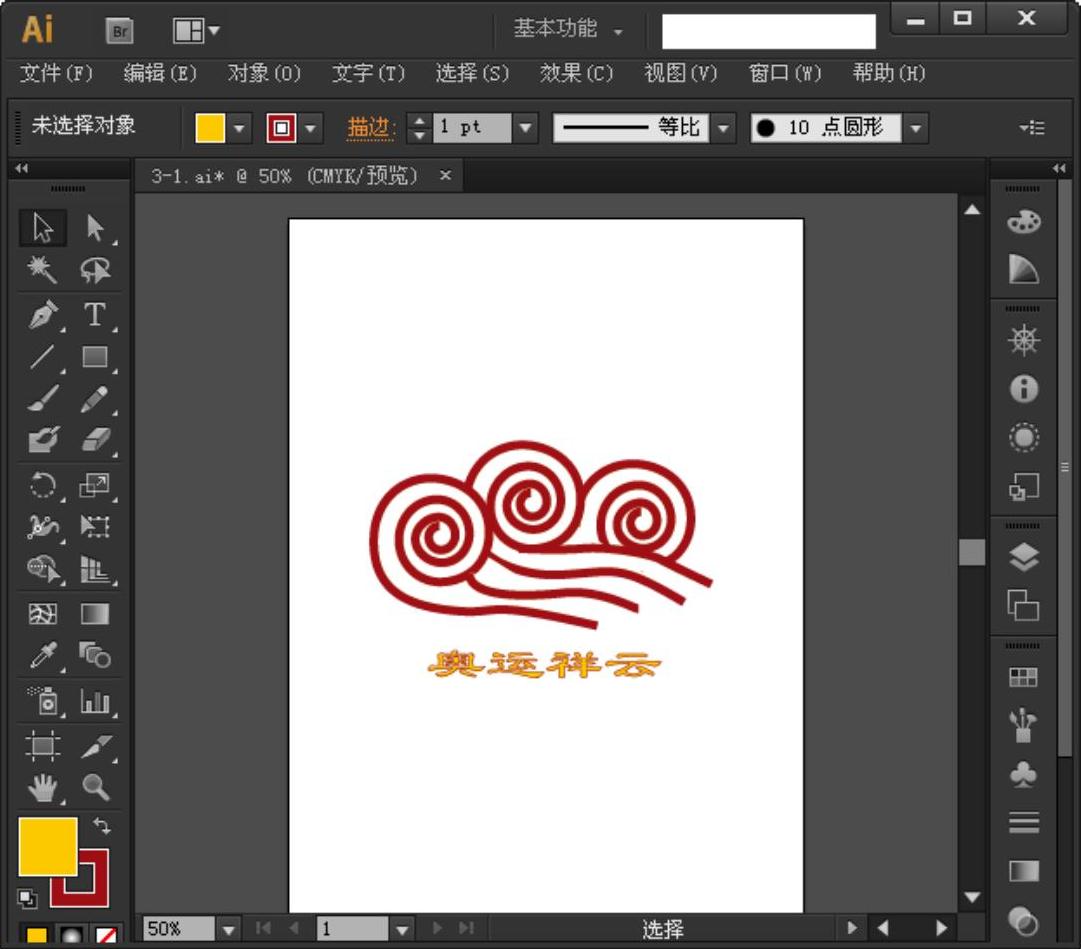
Task: Open the Stroke panel lines icon
Action: (1024, 822)
